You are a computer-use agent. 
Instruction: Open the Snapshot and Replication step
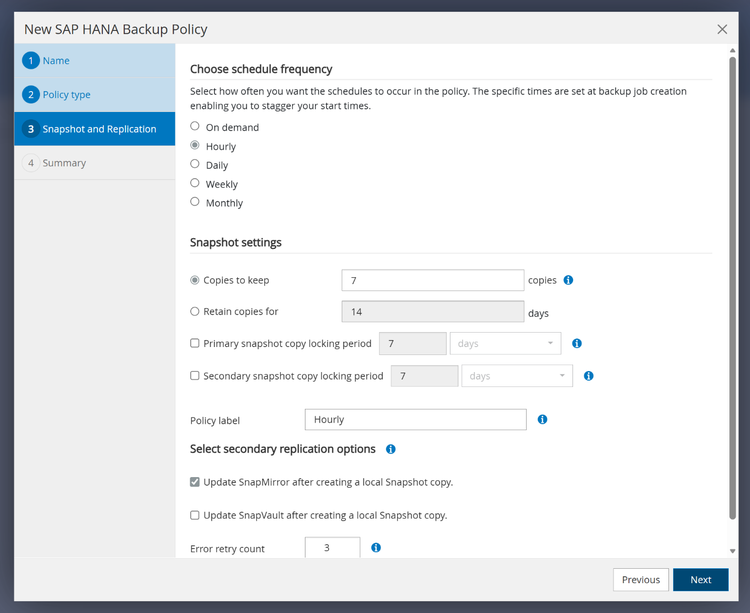(x=95, y=129)
